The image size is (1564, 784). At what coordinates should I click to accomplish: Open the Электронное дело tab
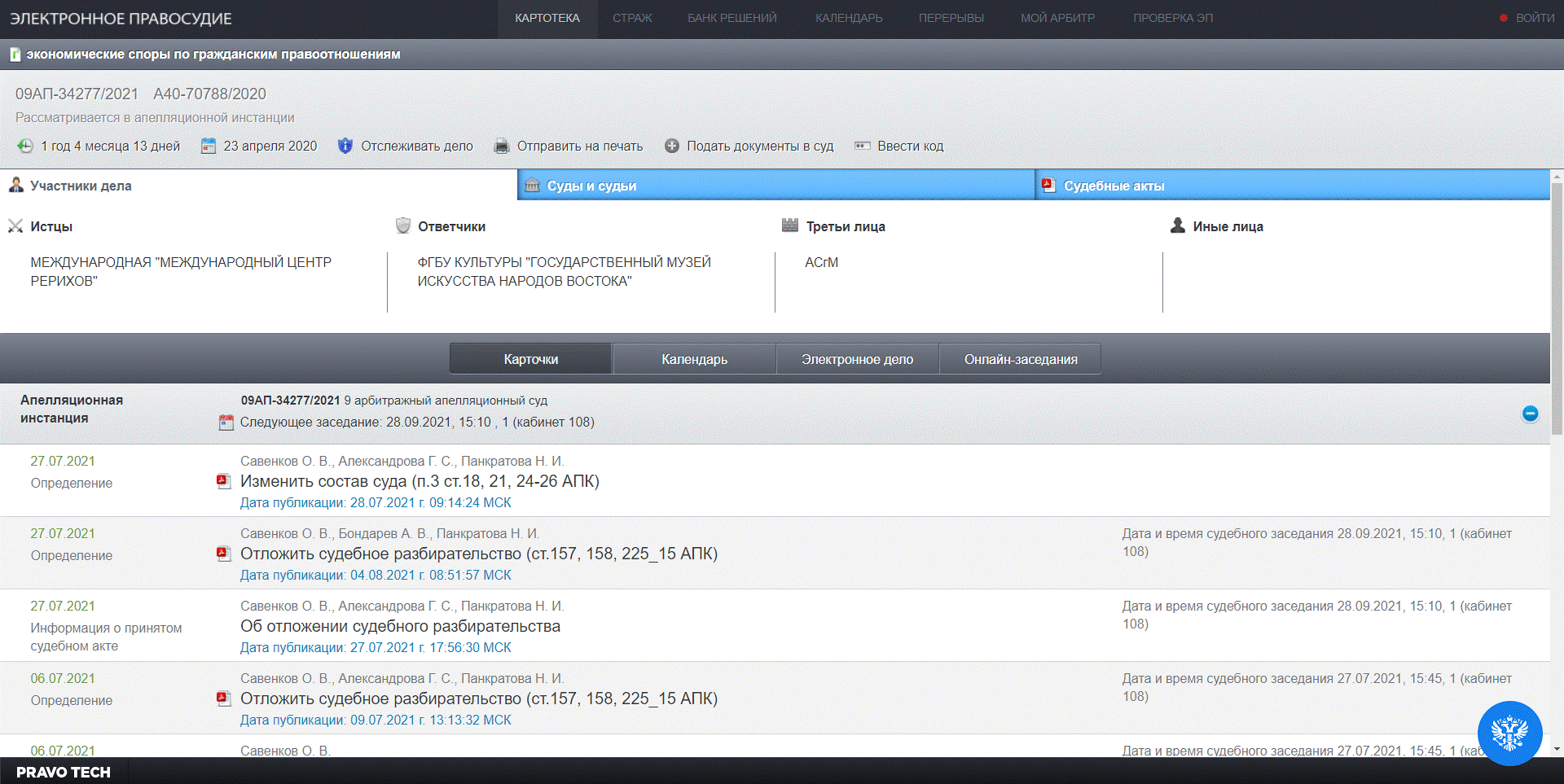pyautogui.click(x=857, y=359)
